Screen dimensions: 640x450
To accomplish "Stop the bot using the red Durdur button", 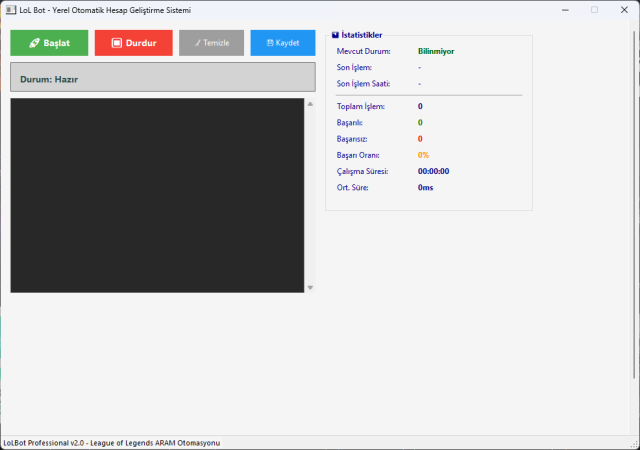I will [133, 43].
